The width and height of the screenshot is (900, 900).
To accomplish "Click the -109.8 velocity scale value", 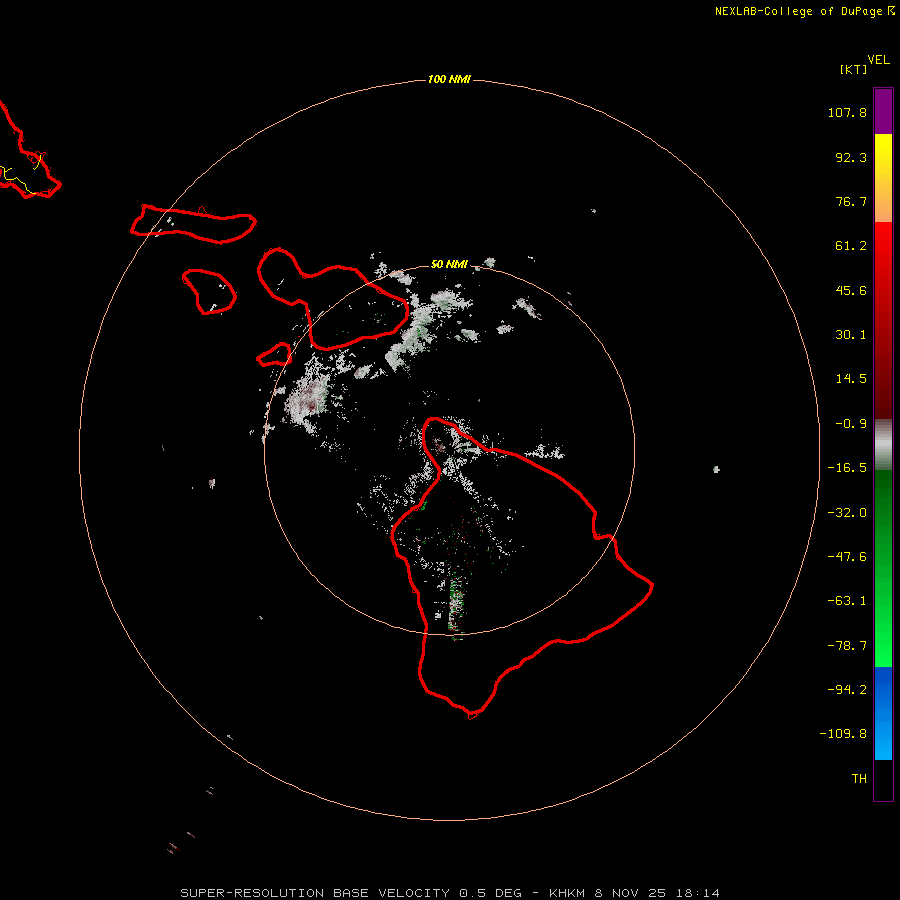I will (x=843, y=734).
